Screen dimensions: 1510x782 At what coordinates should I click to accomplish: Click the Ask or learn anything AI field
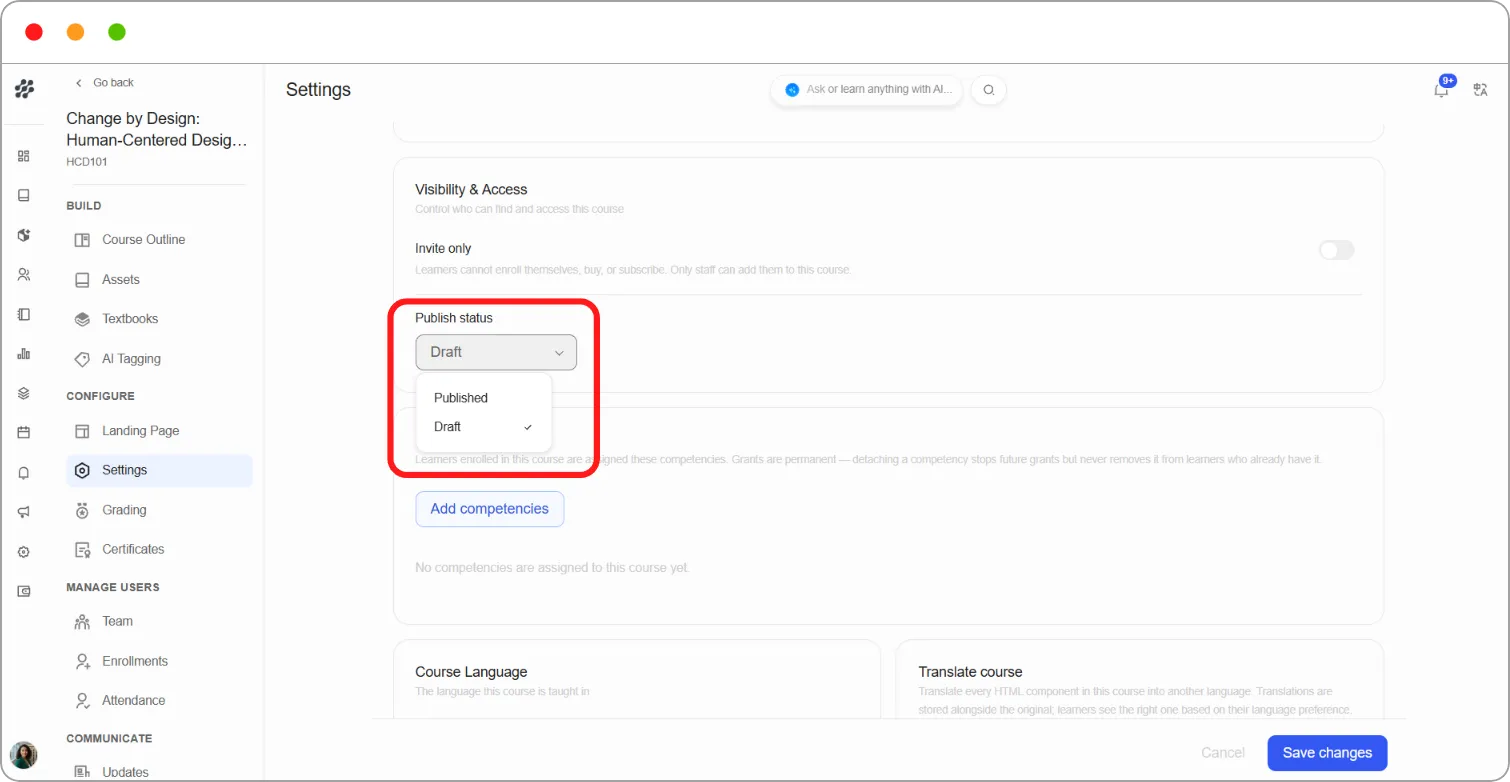coord(867,90)
